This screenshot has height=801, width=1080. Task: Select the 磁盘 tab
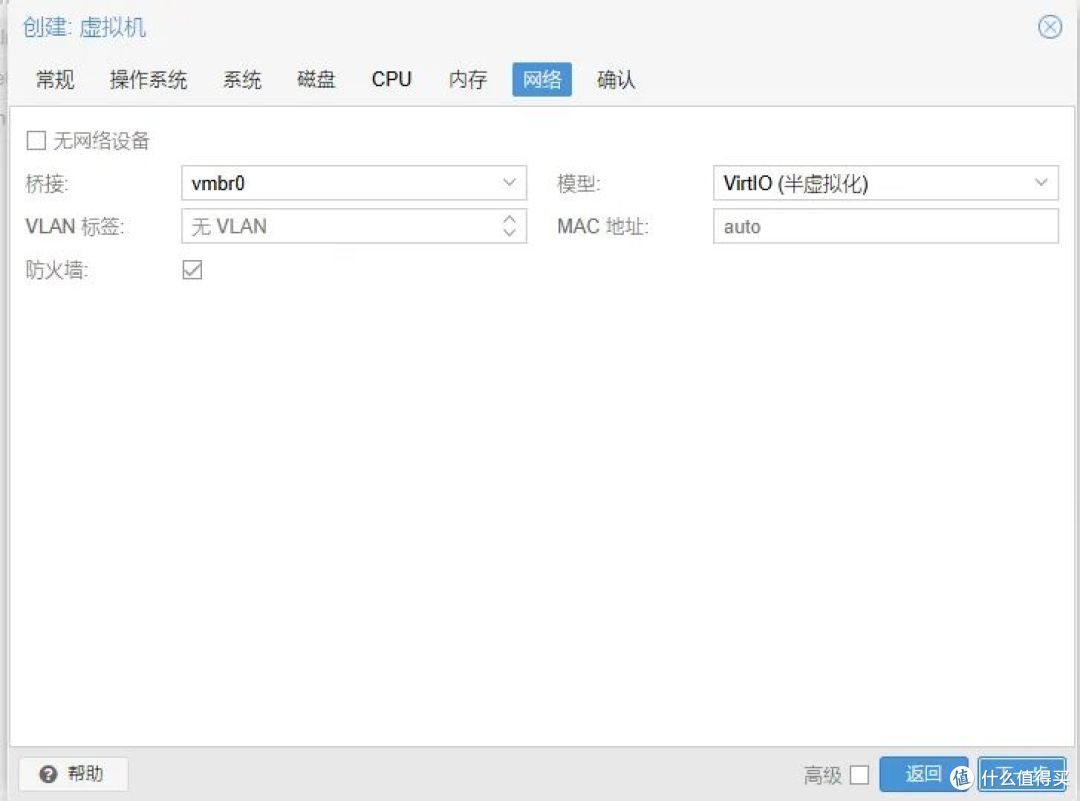coord(316,80)
